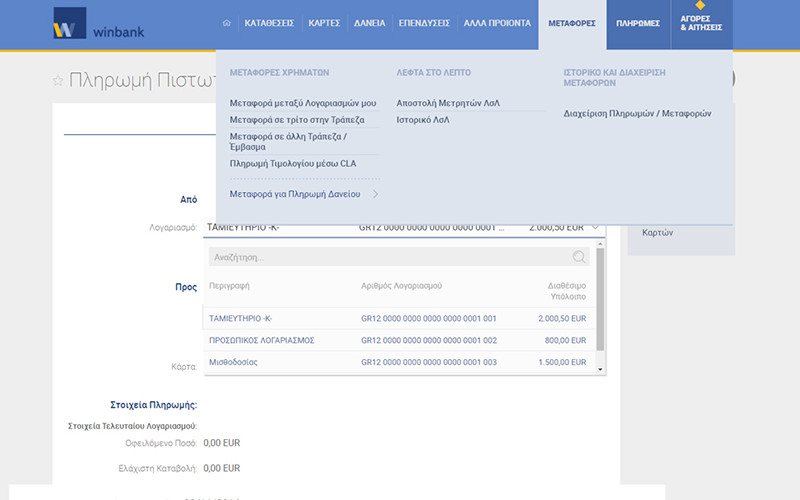Open the ΚΑΤΑΘΕΣΕΙΣ menu
The width and height of the screenshot is (800, 500).
(x=270, y=22)
